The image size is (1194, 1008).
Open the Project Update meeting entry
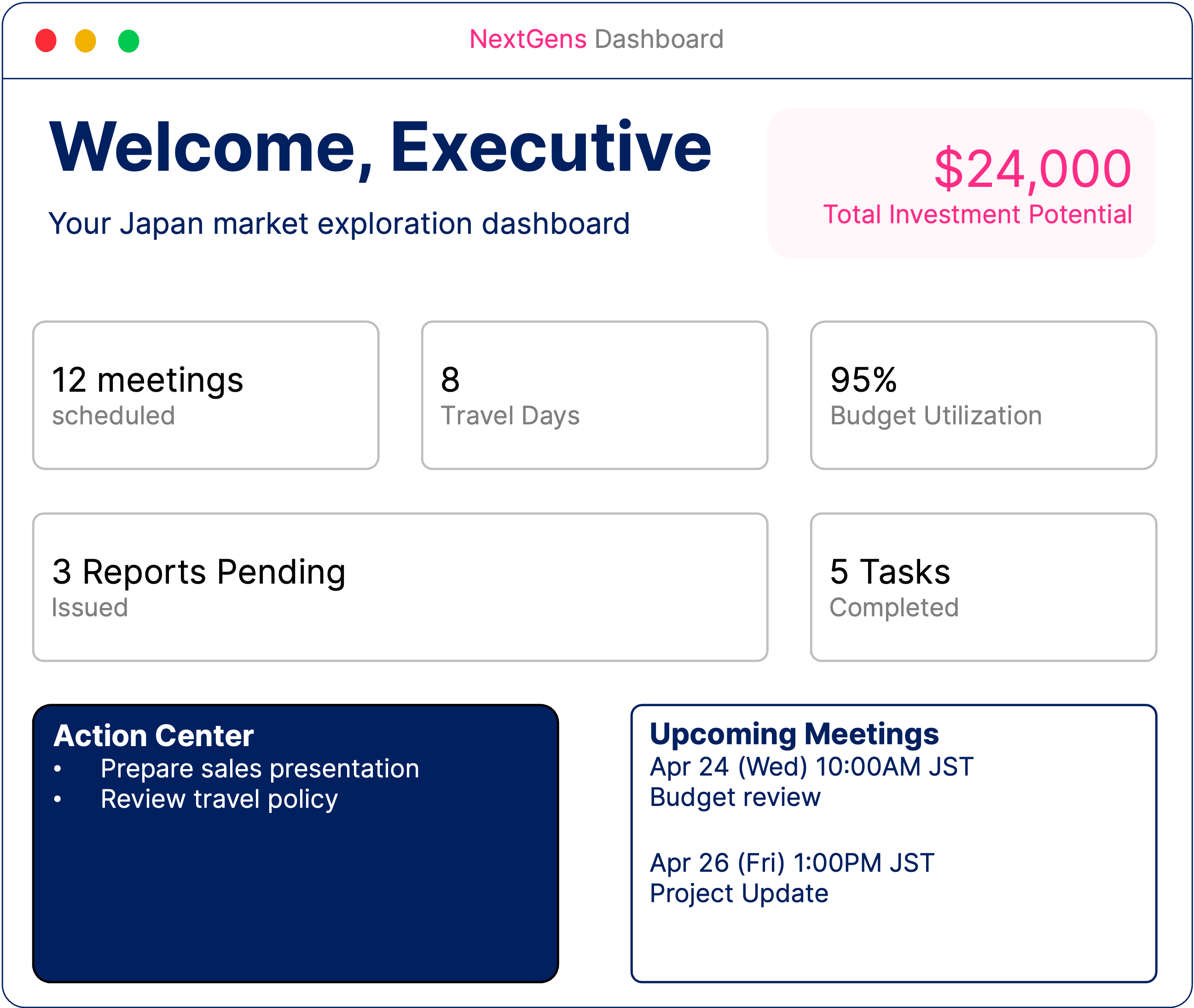(739, 893)
